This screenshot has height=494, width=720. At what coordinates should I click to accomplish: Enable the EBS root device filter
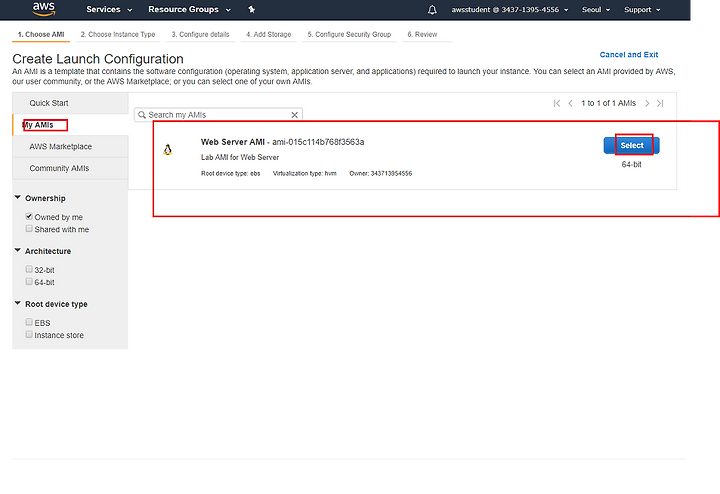tap(29, 322)
